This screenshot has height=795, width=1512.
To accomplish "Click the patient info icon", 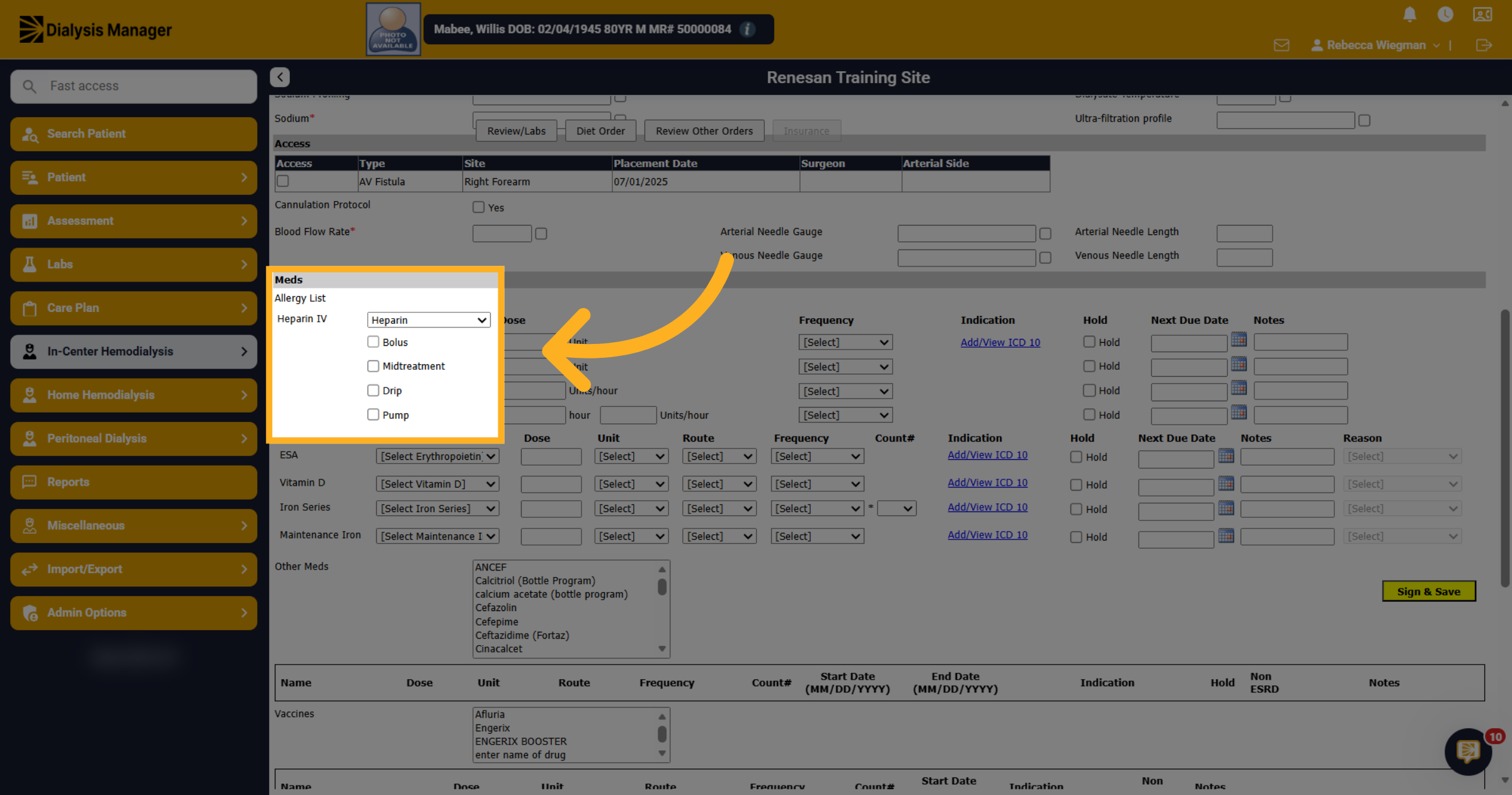I will [747, 29].
